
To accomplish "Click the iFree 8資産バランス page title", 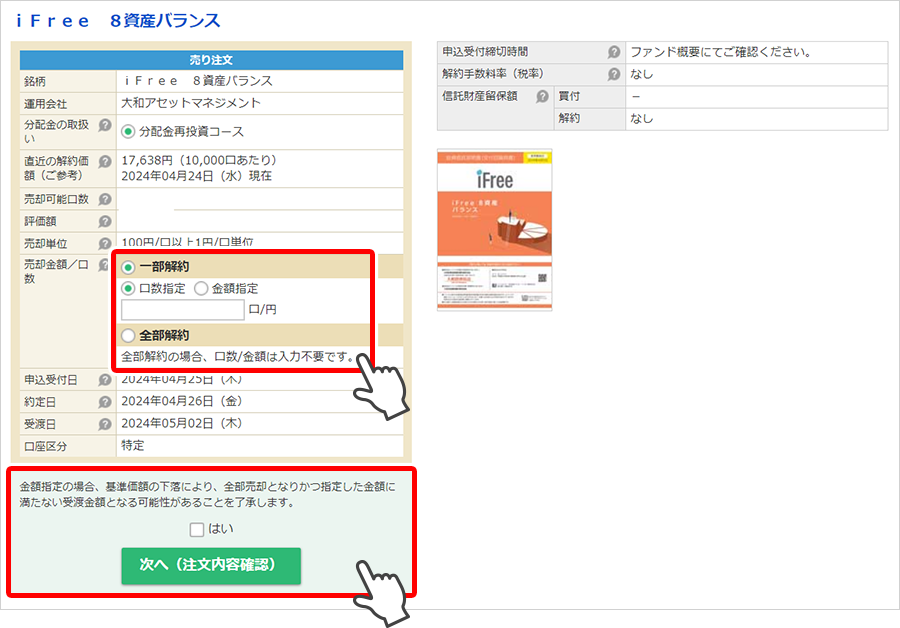I will [x=118, y=21].
